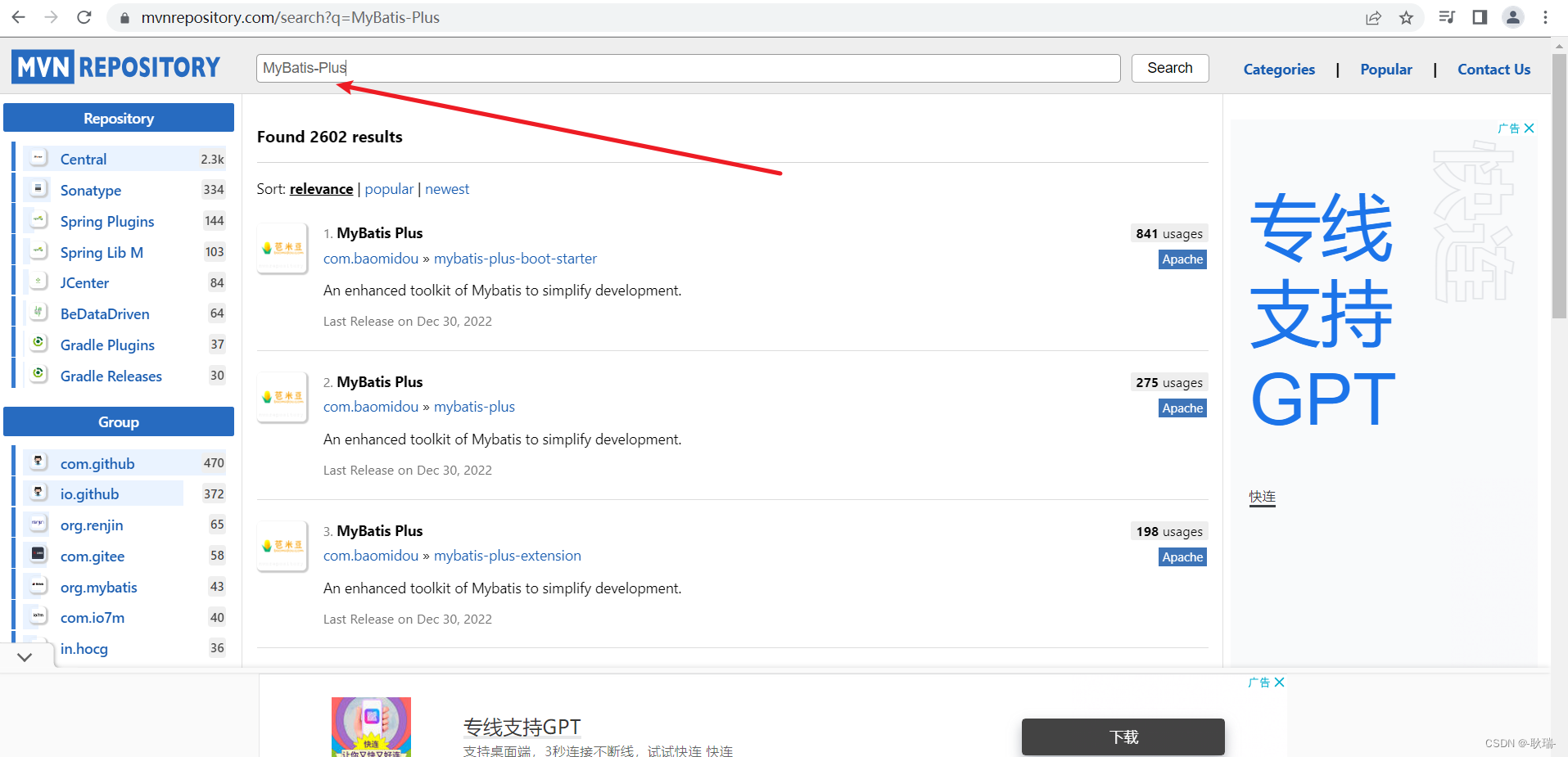Filter by Sonatype repository
The width and height of the screenshot is (1568, 757).
(91, 191)
